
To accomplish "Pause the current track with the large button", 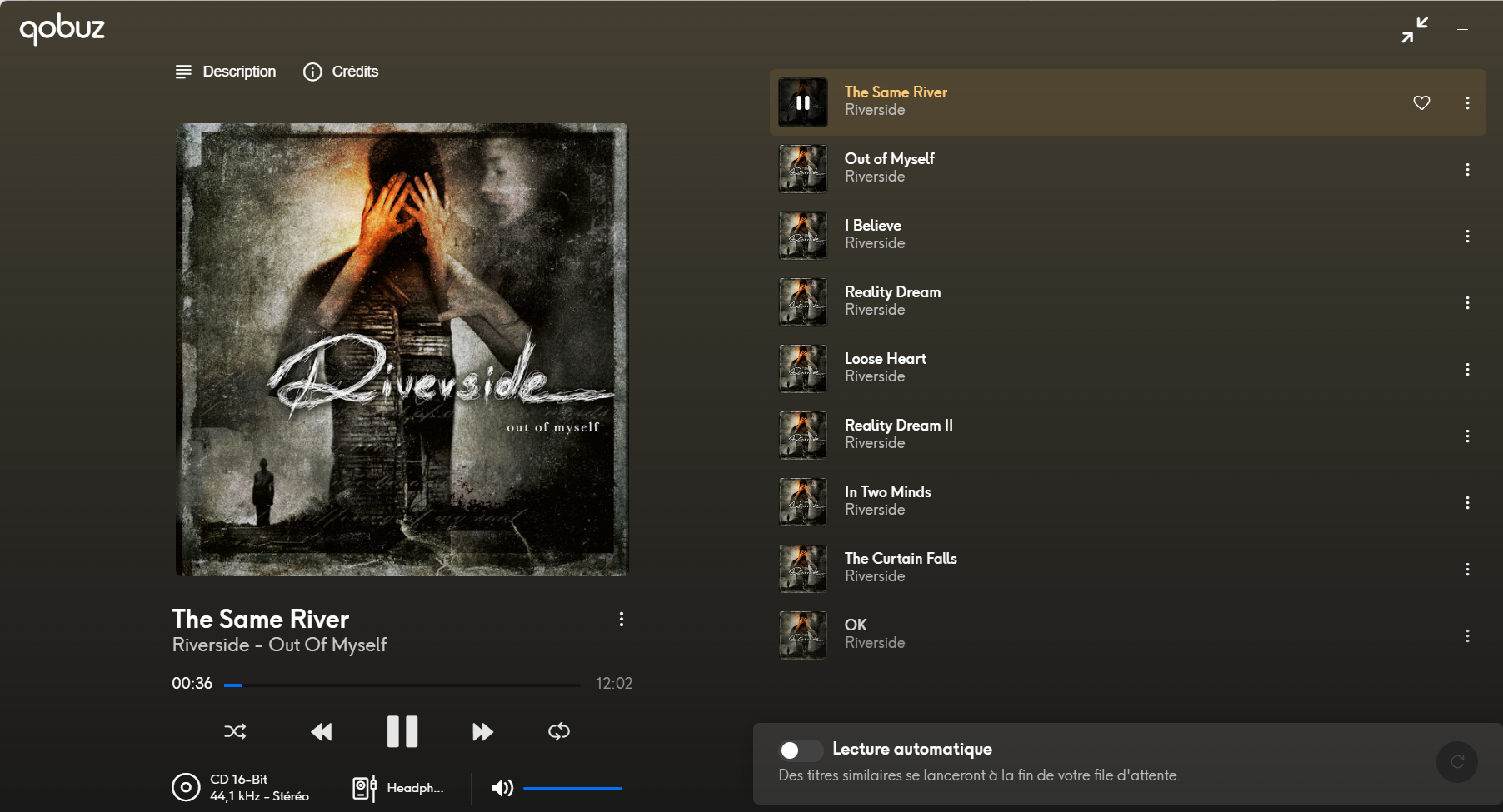I will tap(402, 731).
